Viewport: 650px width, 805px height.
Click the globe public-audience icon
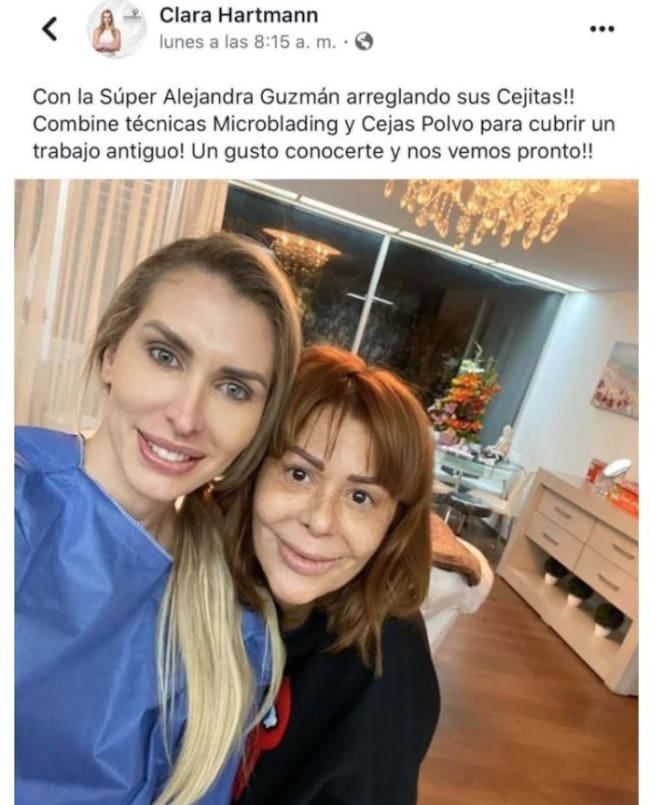[x=364, y=42]
